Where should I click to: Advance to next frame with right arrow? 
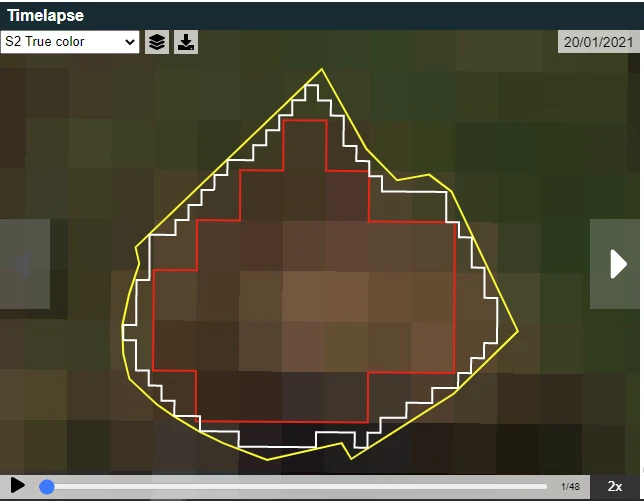pyautogui.click(x=616, y=264)
